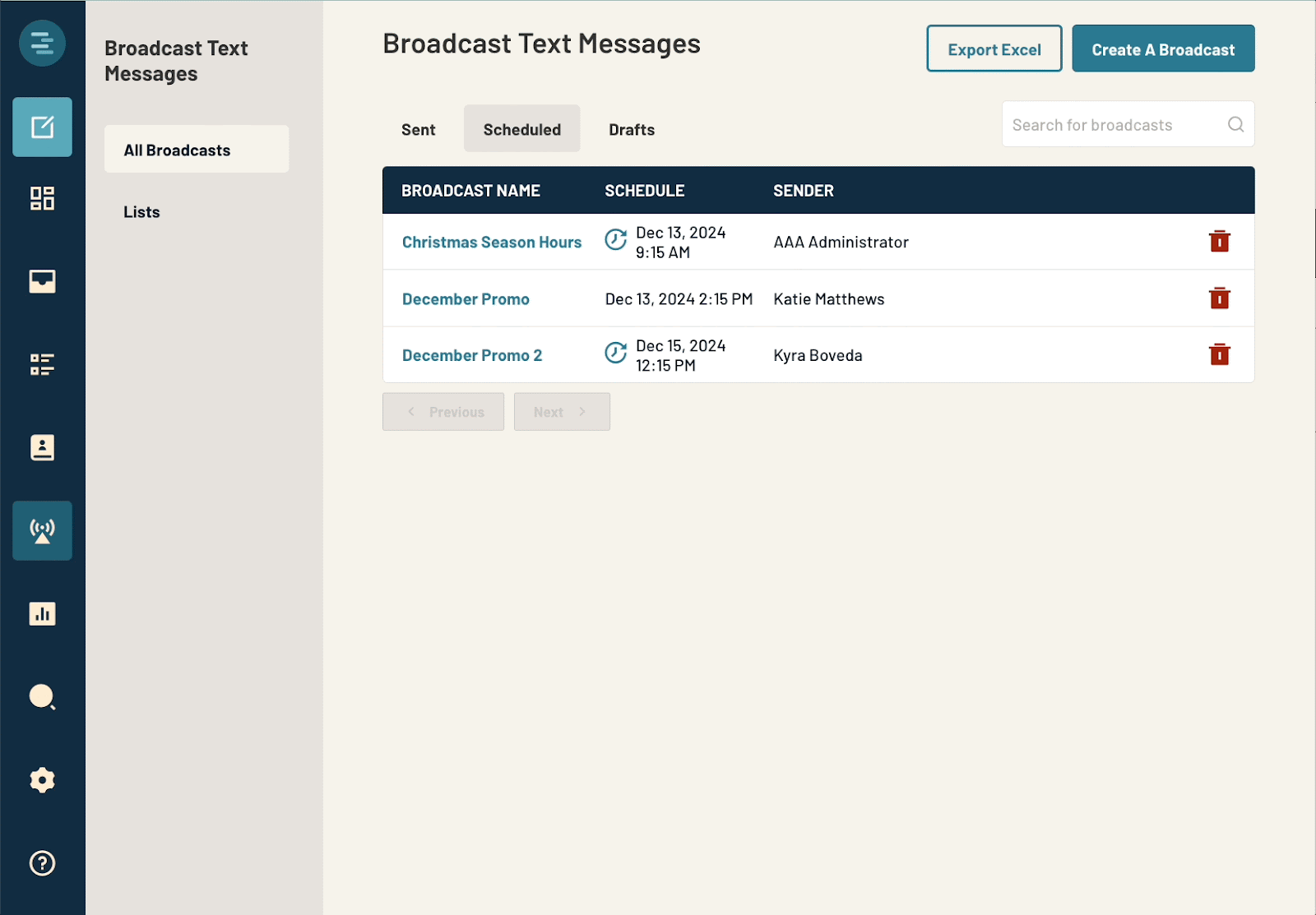This screenshot has height=915, width=1316.
Task: Delete the Christmas Season Hours broadcast
Action: click(1219, 242)
